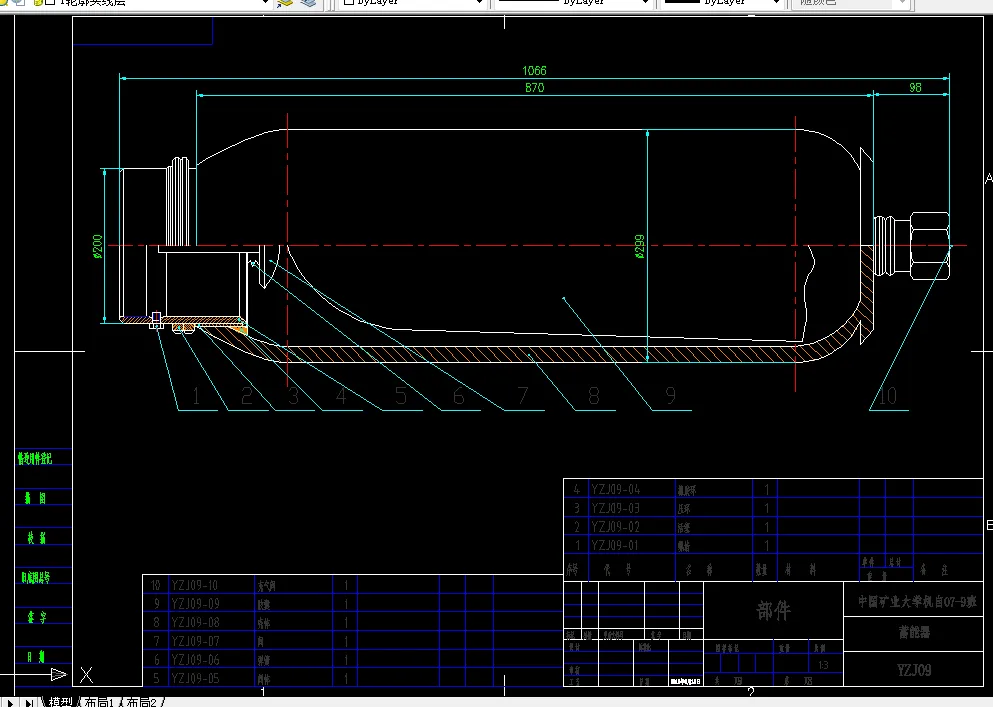Select the ø299 diameter dimension text
Viewport: 993px width, 707px height.
coord(640,246)
